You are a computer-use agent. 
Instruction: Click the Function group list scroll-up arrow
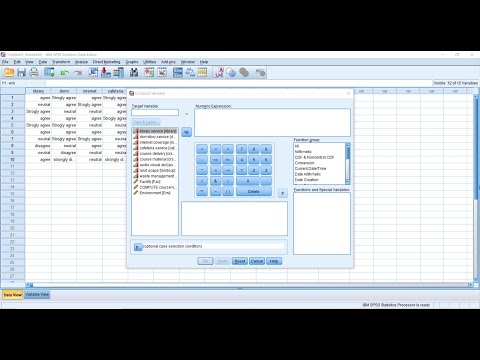click(x=347, y=145)
